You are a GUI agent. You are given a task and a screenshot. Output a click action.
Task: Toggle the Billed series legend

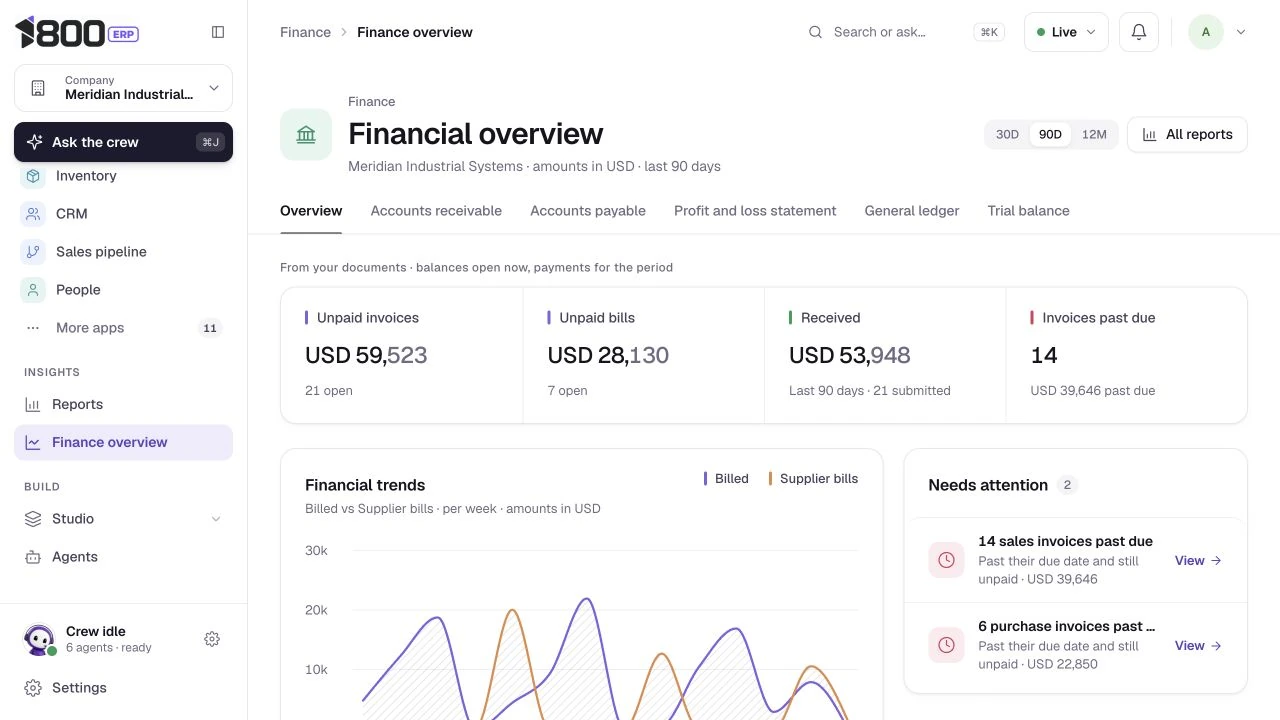[727, 479]
